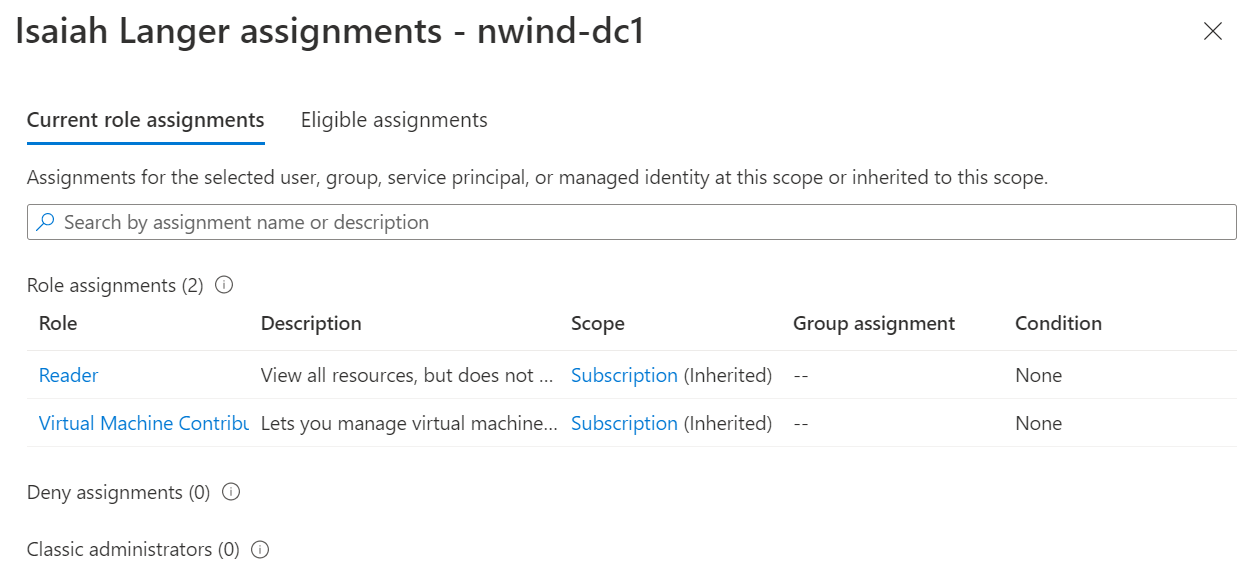
Task: Click the search magnifier icon
Action: pyautogui.click(x=45, y=222)
